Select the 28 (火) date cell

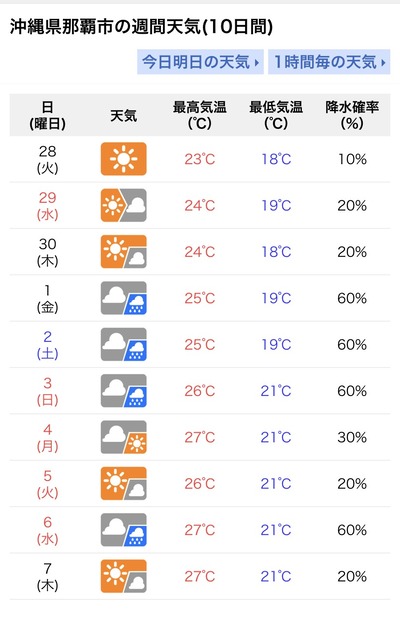pyautogui.click(x=47, y=159)
